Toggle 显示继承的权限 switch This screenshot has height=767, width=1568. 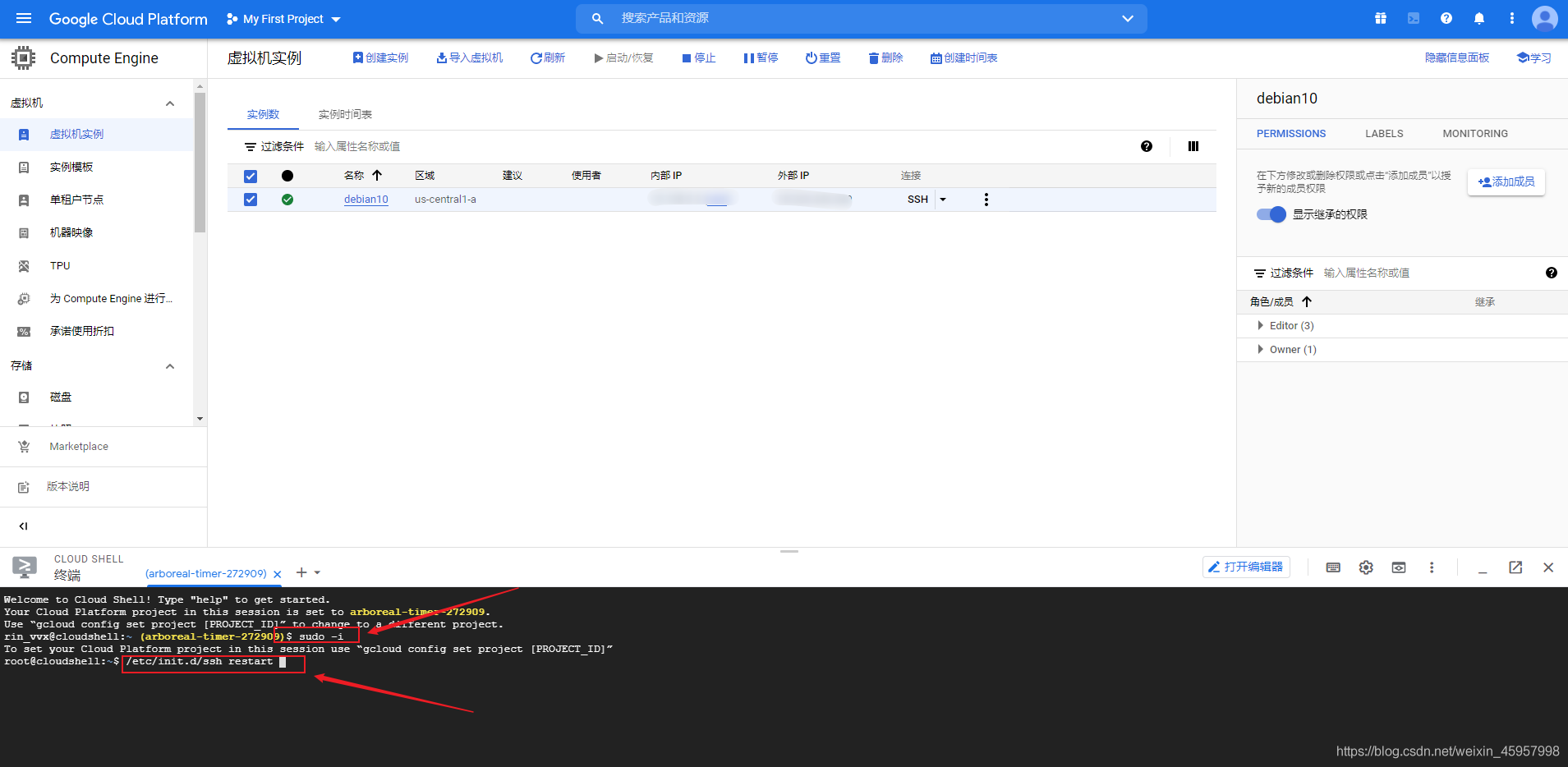coord(1271,214)
